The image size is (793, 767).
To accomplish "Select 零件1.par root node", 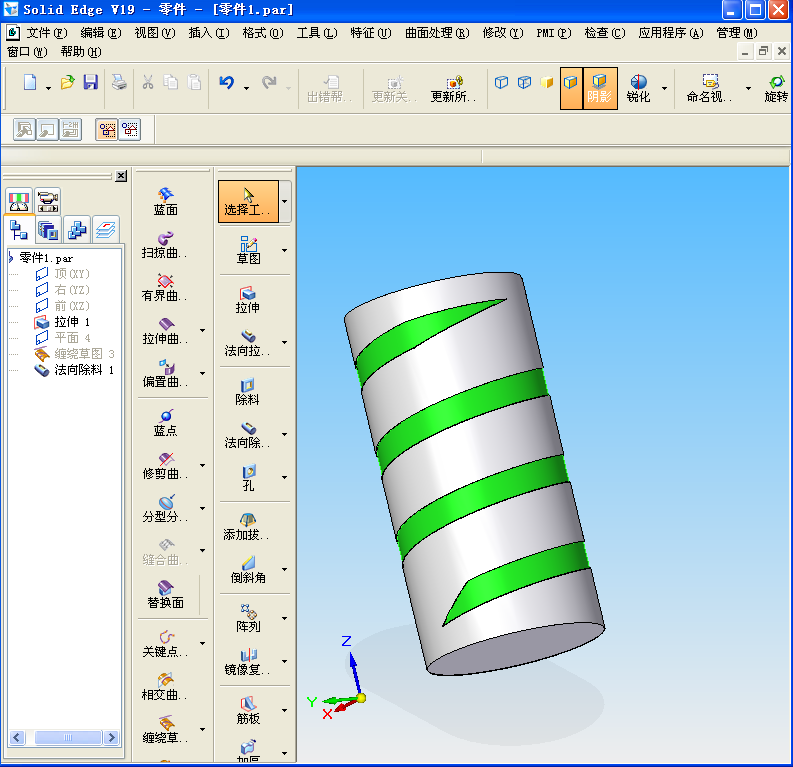I will (x=46, y=258).
